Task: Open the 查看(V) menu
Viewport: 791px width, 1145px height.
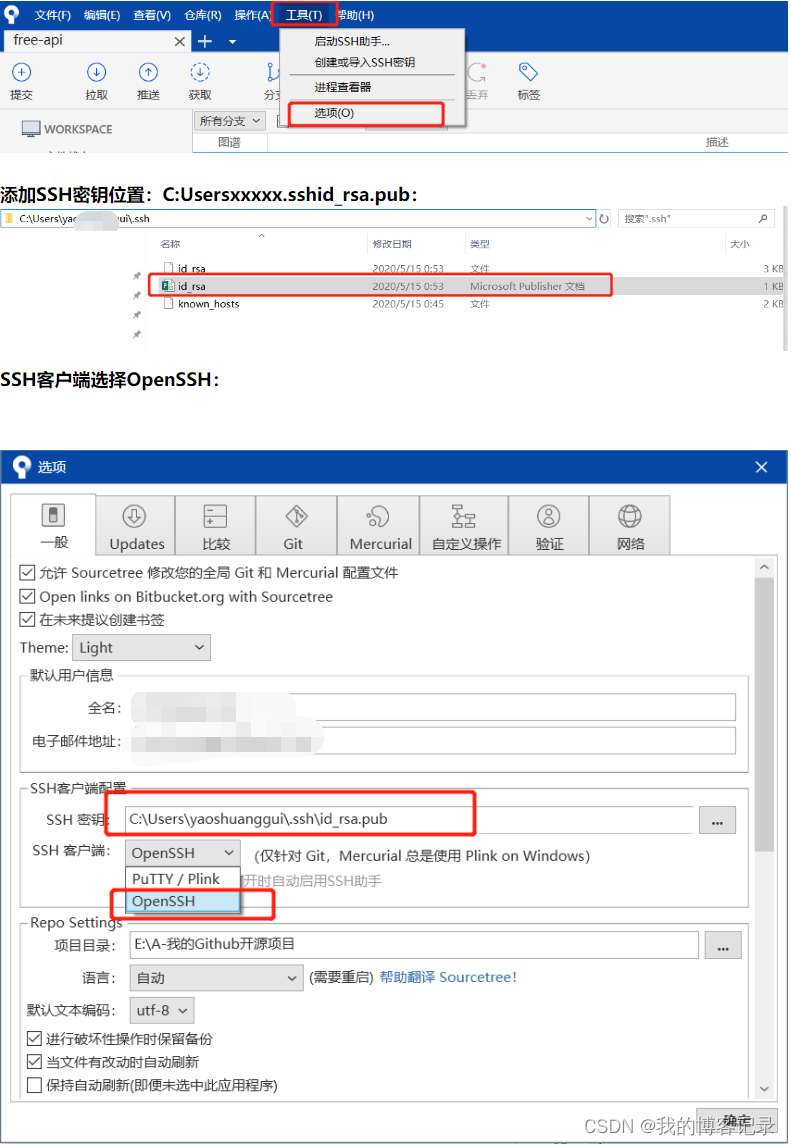Action: [x=152, y=15]
